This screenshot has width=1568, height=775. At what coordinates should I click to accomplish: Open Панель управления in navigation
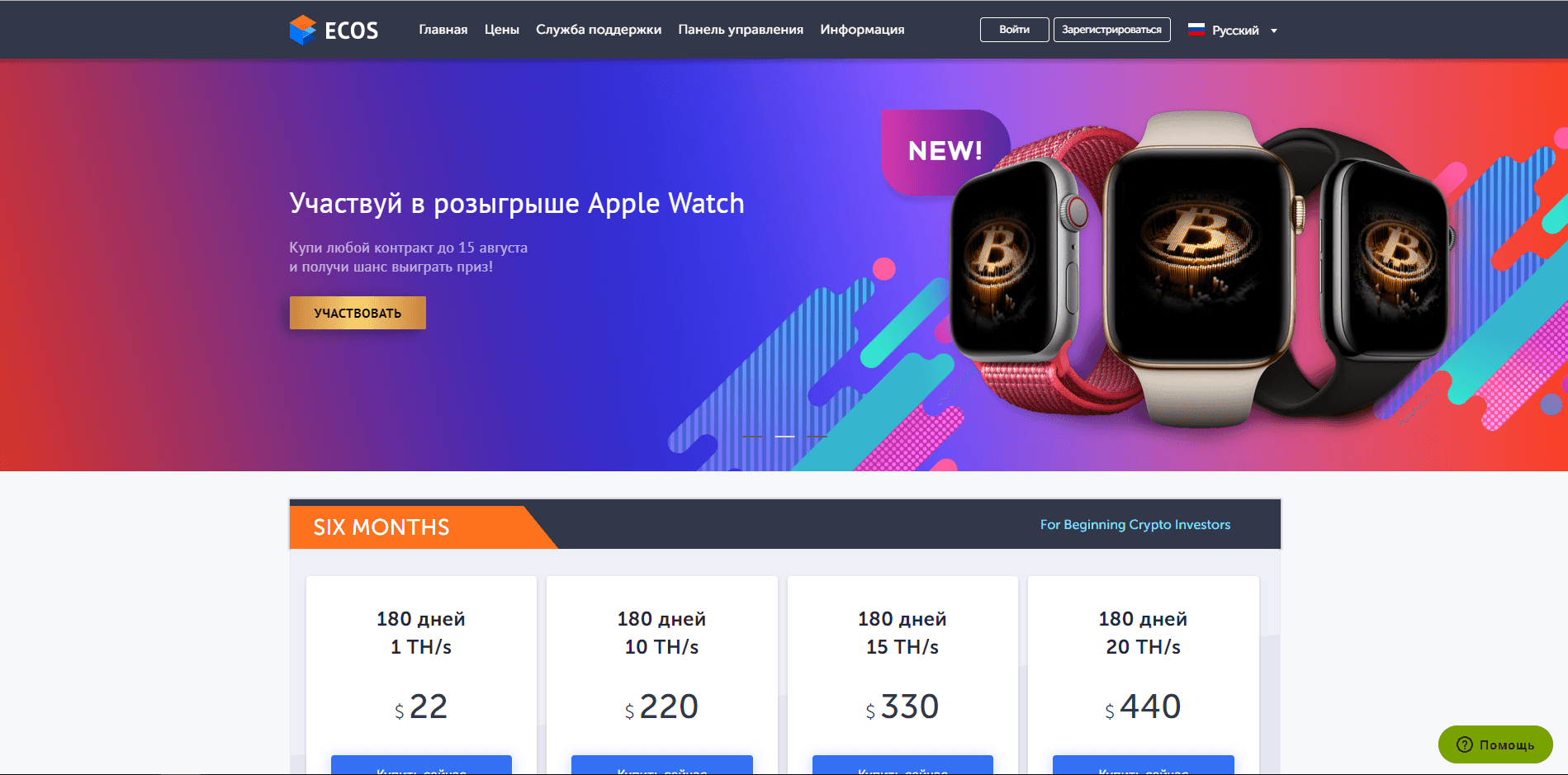tap(741, 30)
